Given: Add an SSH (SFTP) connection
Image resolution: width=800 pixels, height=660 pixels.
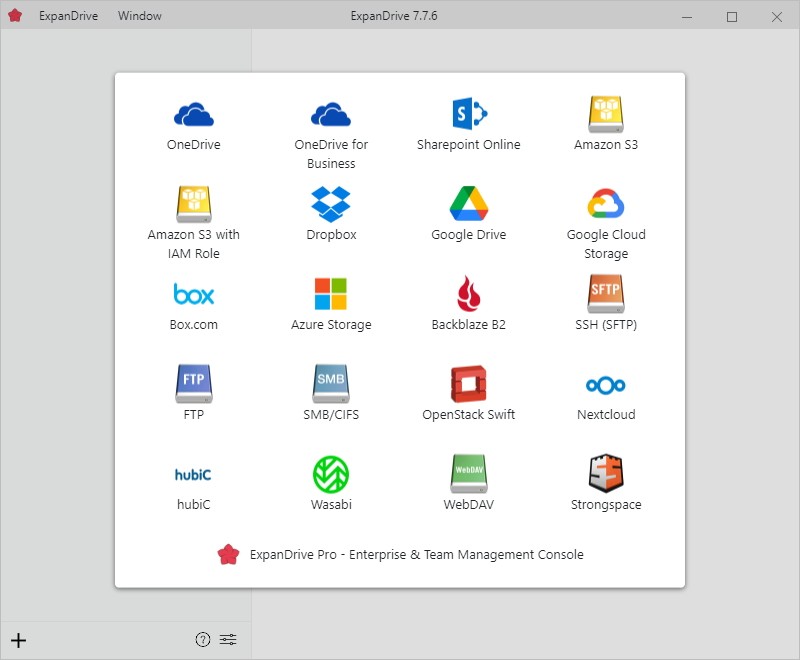Looking at the screenshot, I should [x=606, y=294].
